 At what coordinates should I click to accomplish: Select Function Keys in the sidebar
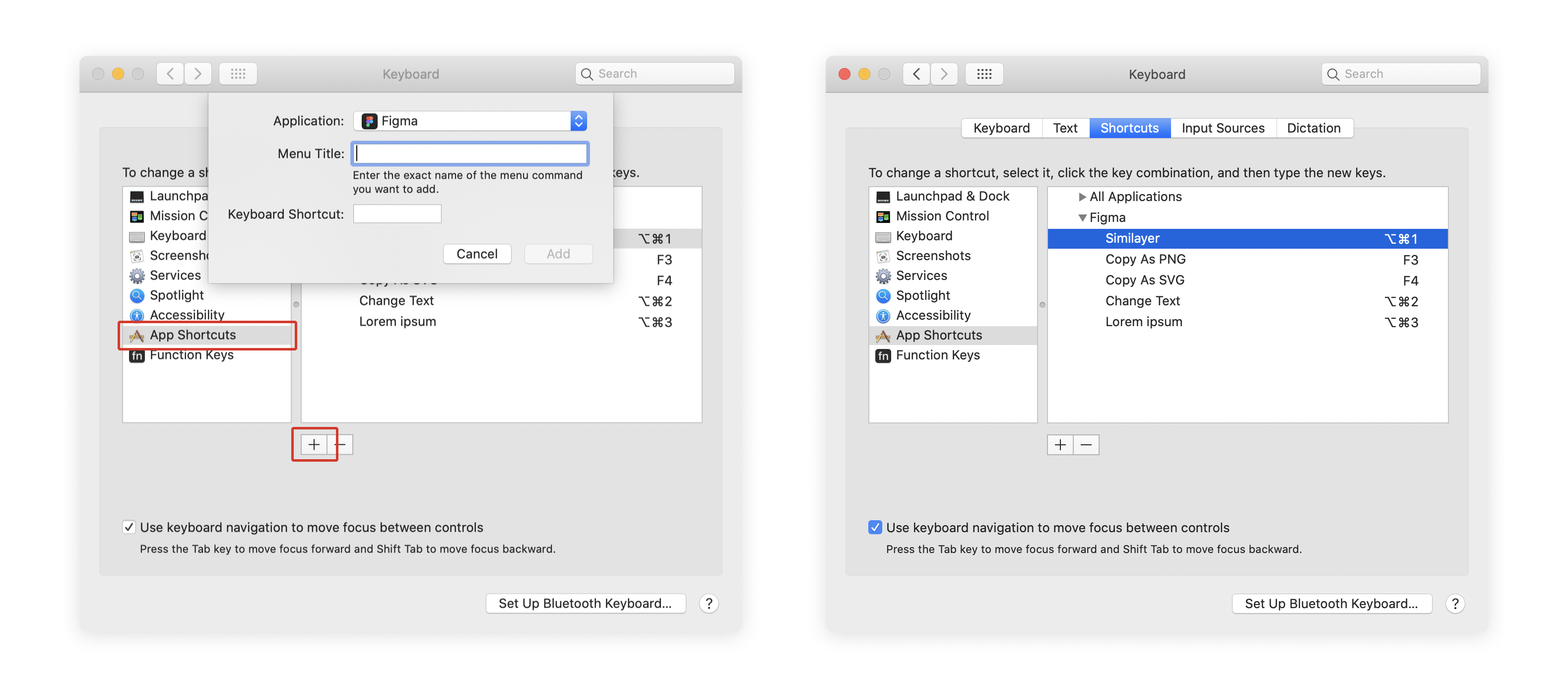coord(938,355)
